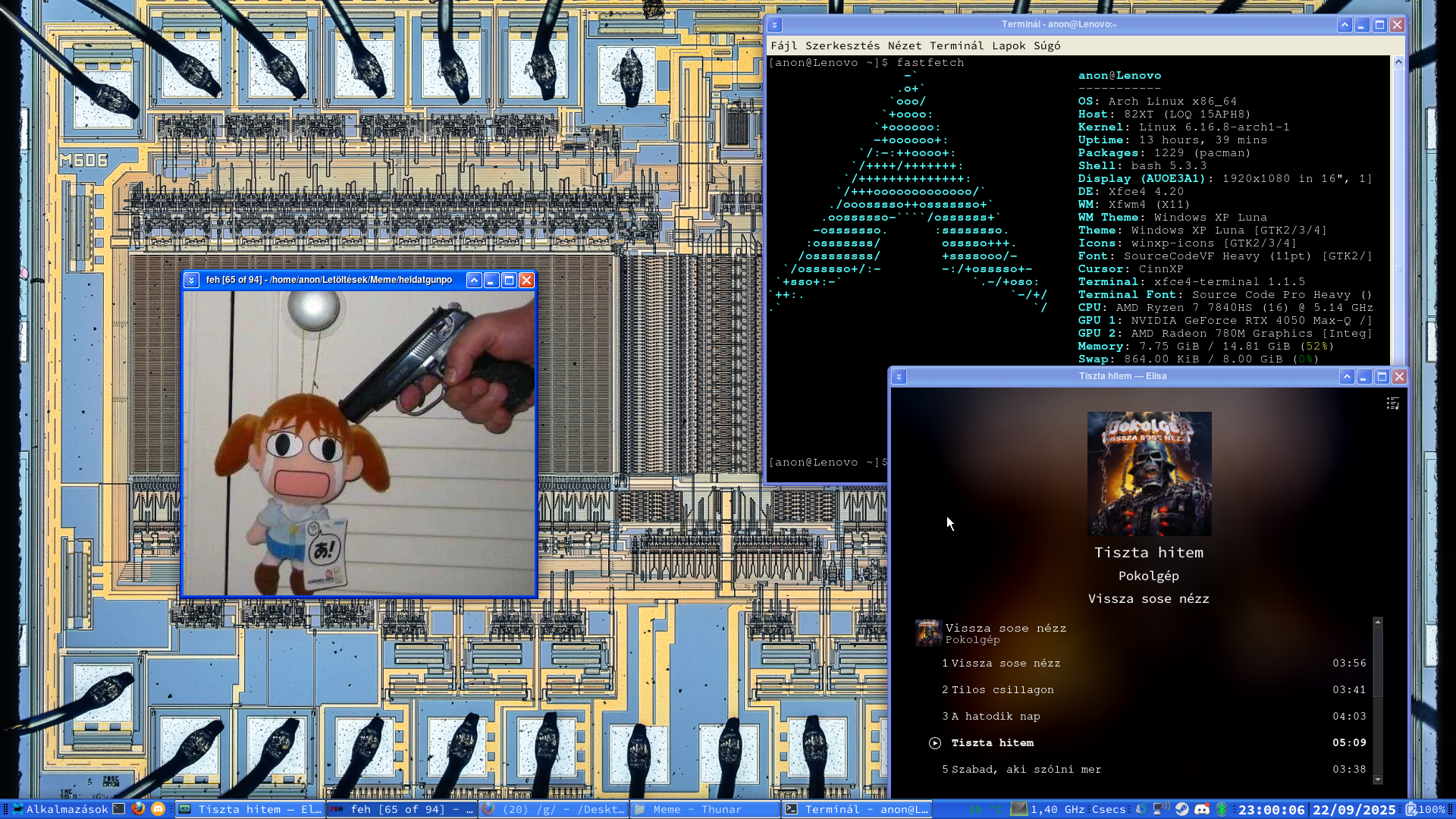Roll up the Terminal window
The width and height of the screenshot is (1456, 819).
click(x=1344, y=24)
